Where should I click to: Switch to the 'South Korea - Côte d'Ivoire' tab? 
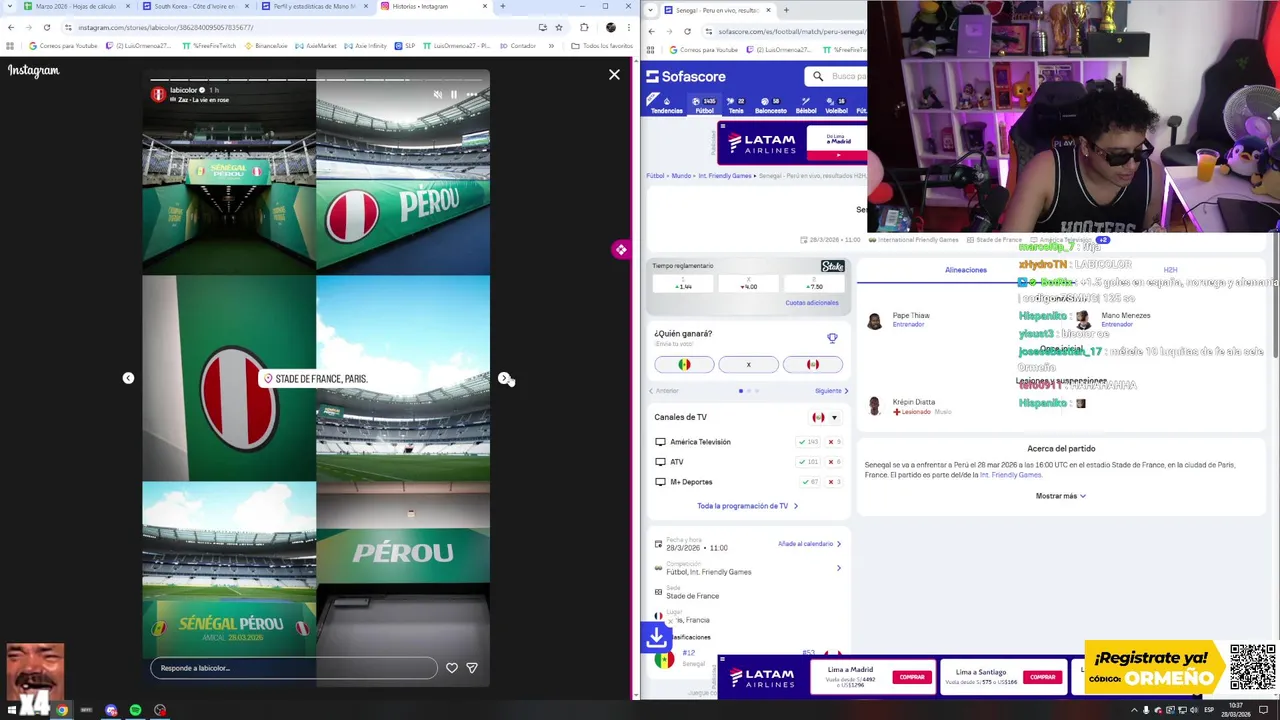pos(195,6)
